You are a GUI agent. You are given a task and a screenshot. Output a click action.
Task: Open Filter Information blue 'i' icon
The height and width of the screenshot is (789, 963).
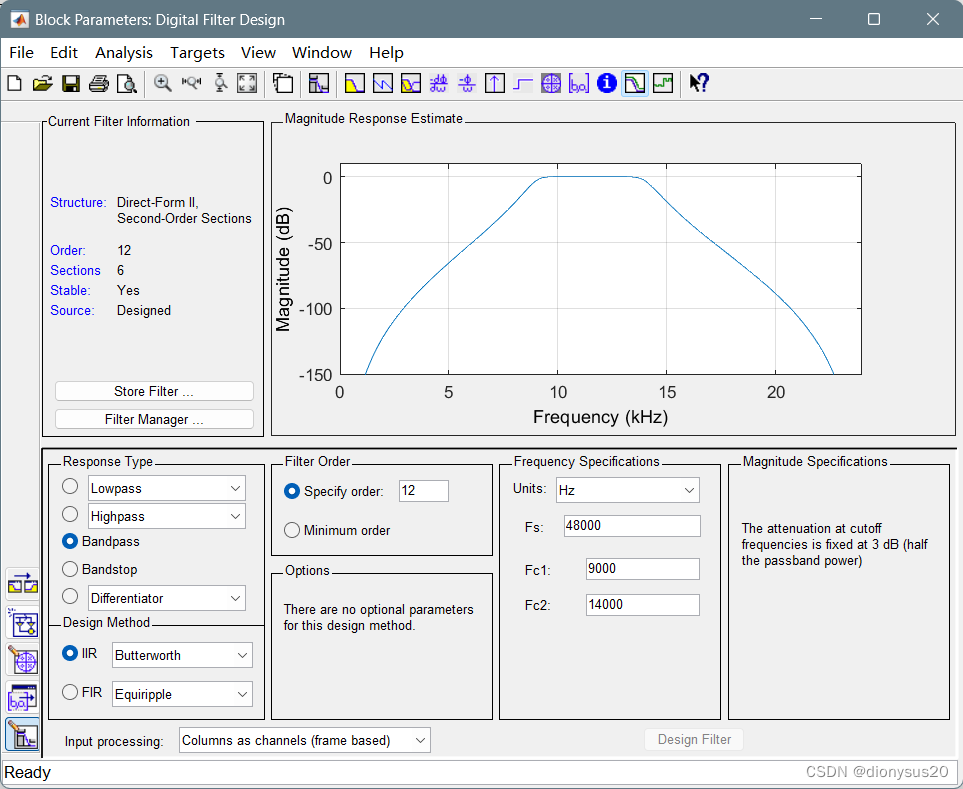click(606, 84)
